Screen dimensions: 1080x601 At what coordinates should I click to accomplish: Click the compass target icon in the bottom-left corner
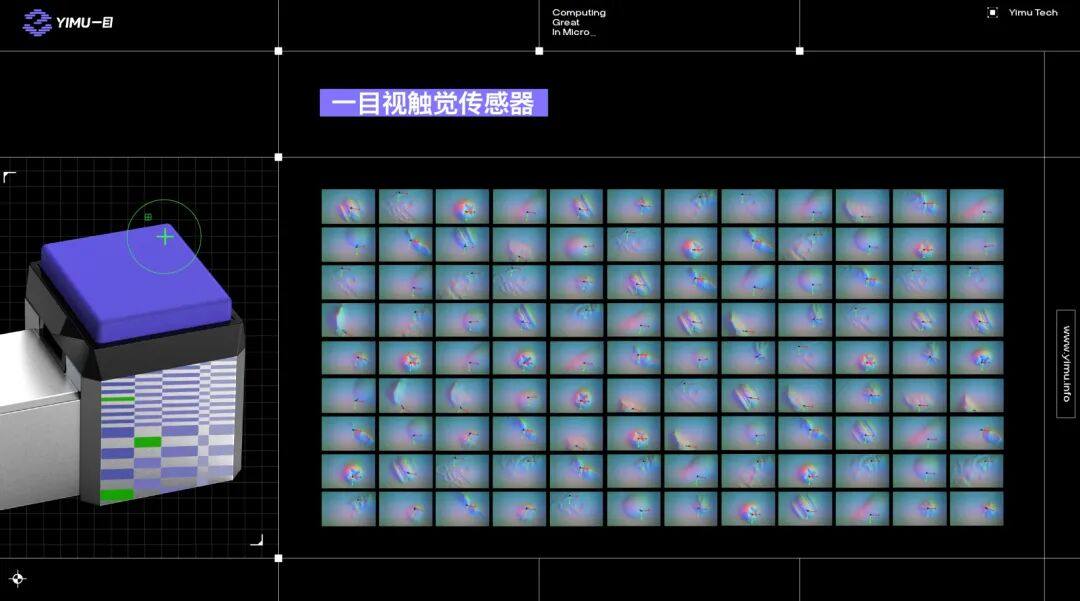pos(17,578)
